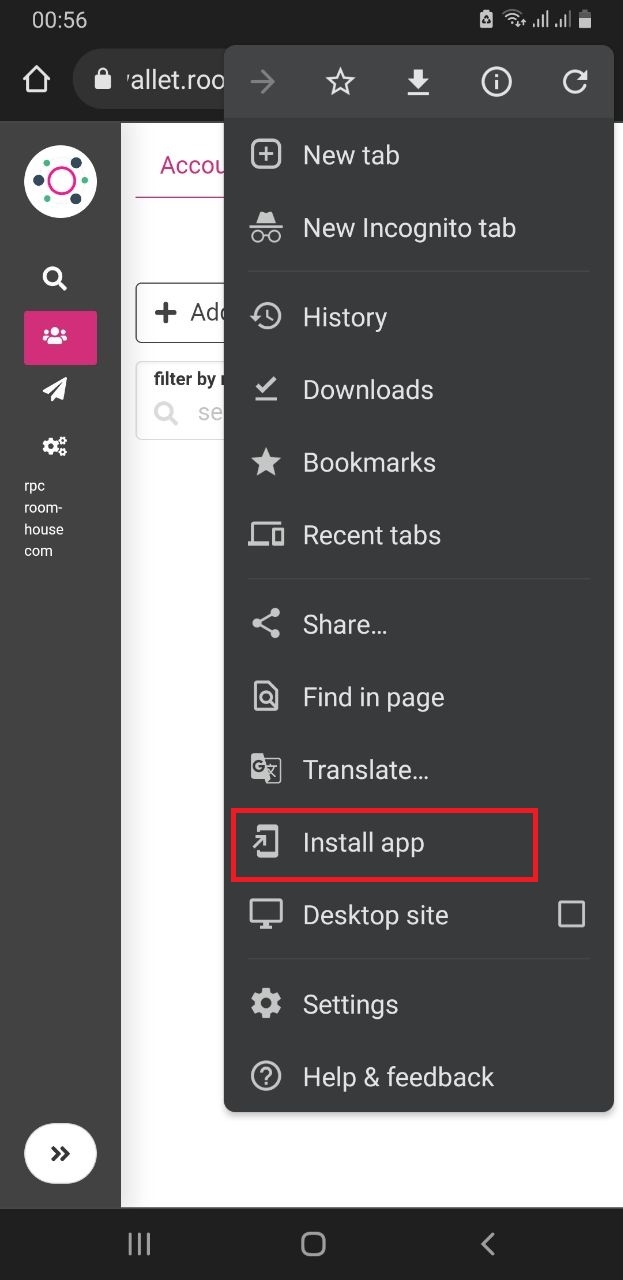Click the wallet logo in sidebar
The image size is (623, 1280).
pos(60,181)
